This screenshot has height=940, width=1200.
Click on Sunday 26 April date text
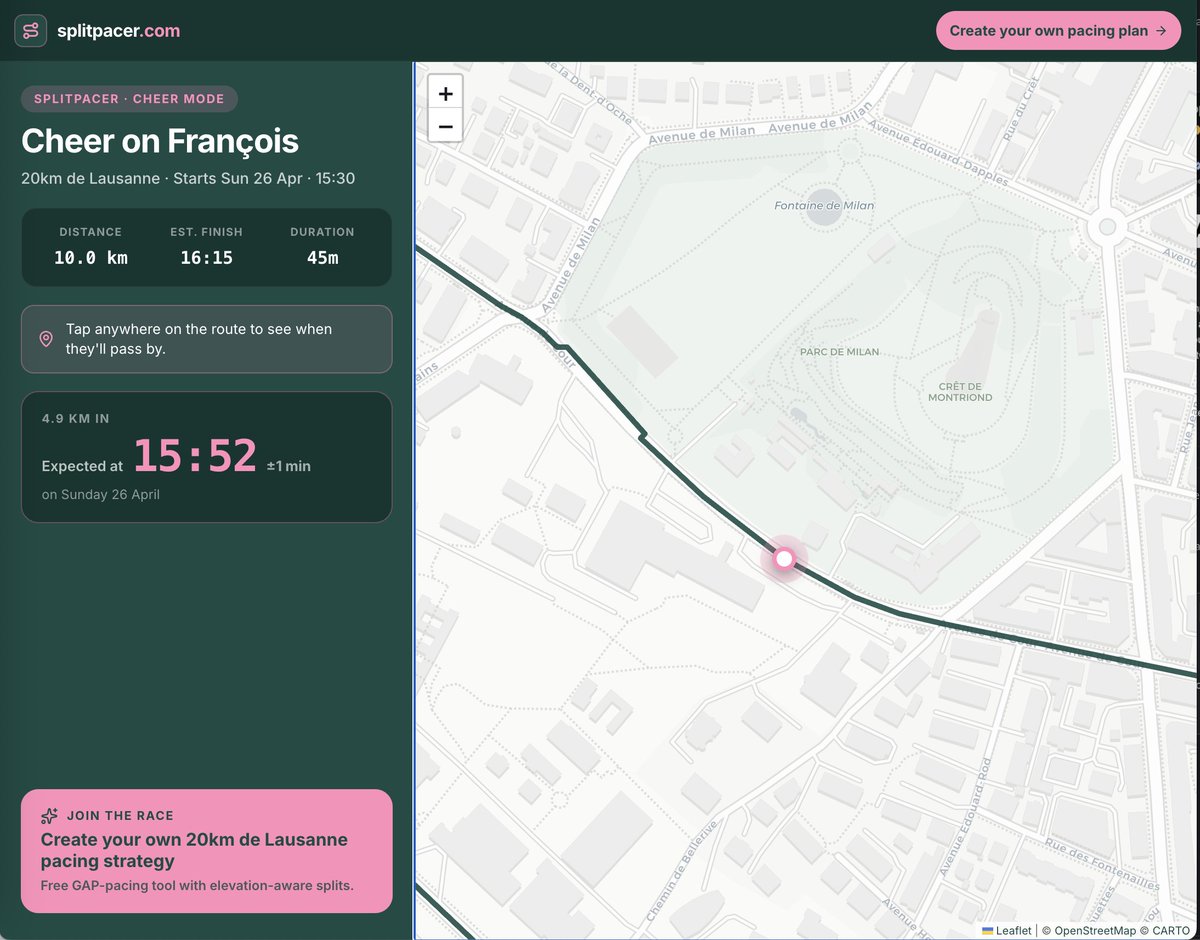click(100, 495)
